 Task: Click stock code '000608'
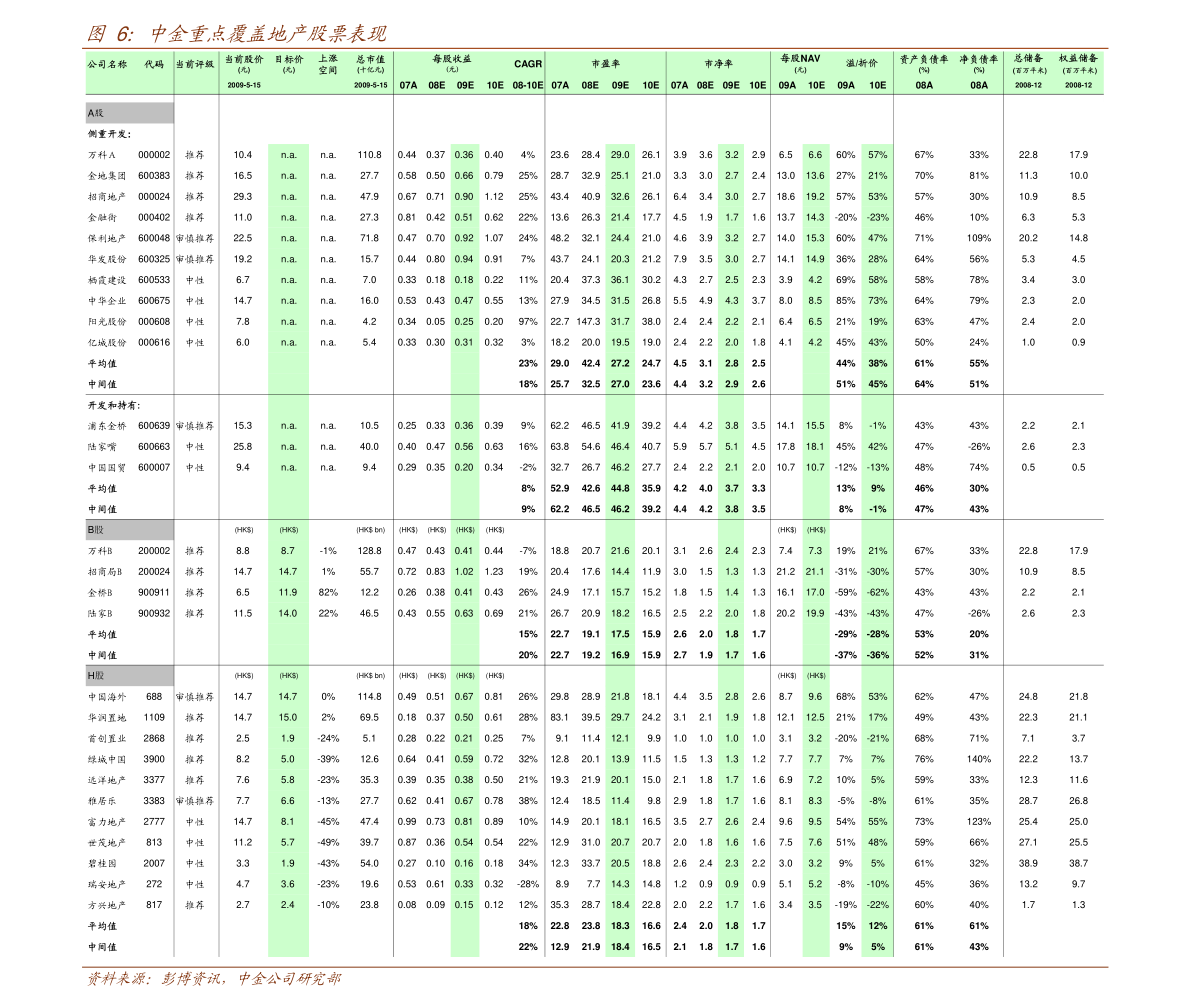(x=154, y=321)
